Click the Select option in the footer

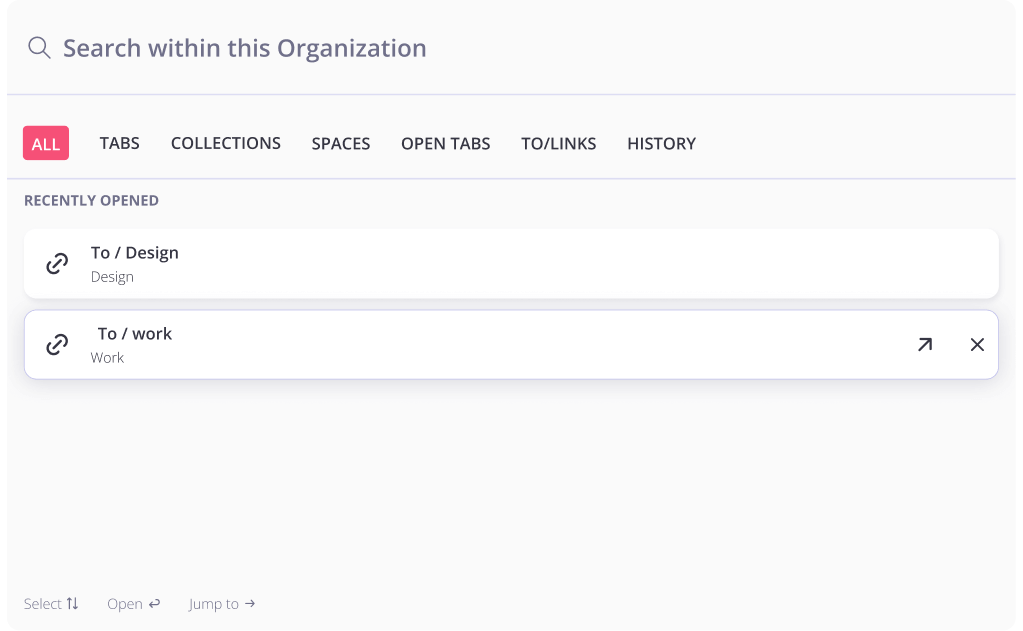pyautogui.click(x=42, y=603)
